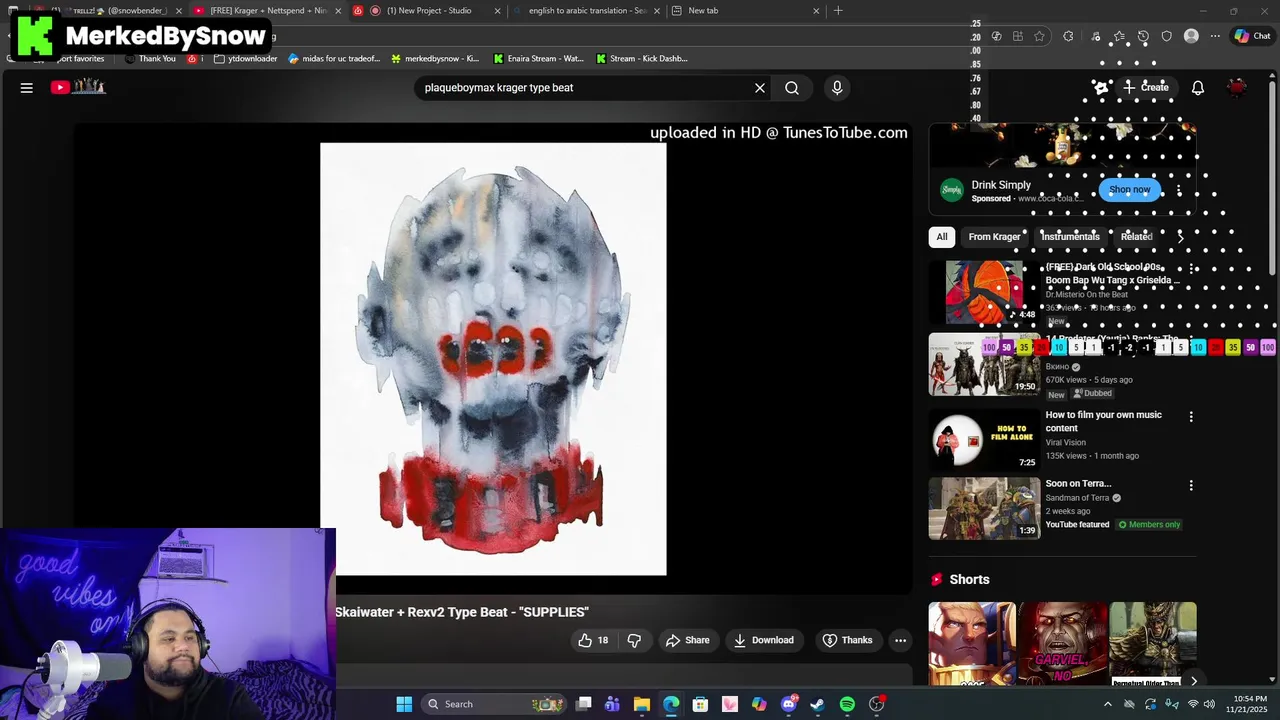Open the YouTube hamburger guide menu

(27, 87)
